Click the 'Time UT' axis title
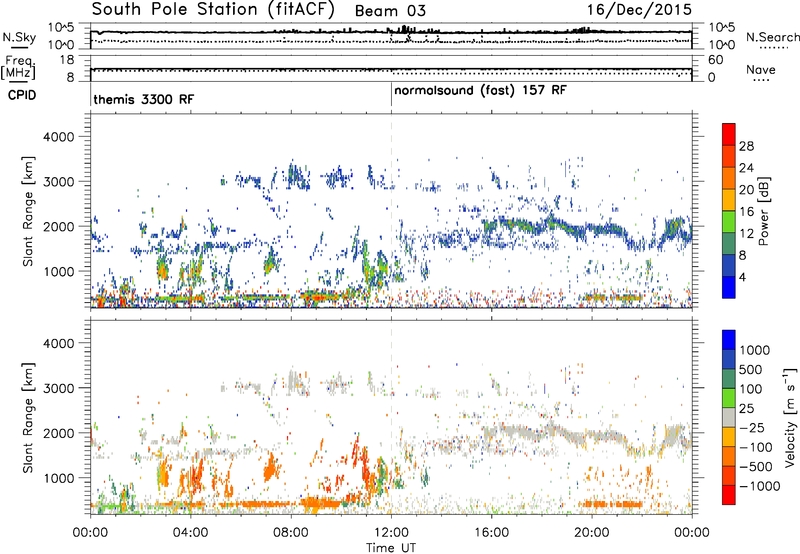 (391, 548)
